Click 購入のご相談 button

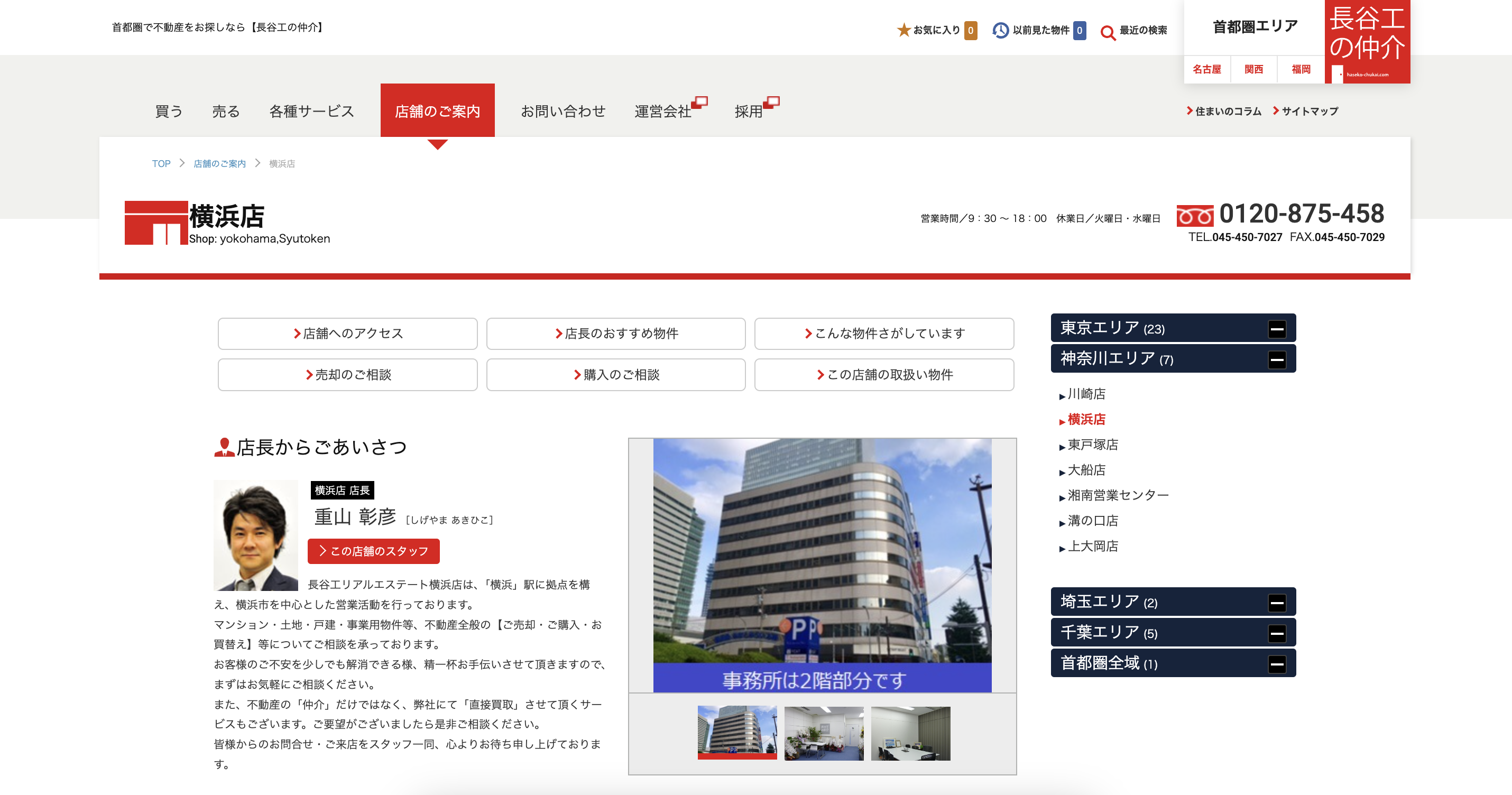616,374
